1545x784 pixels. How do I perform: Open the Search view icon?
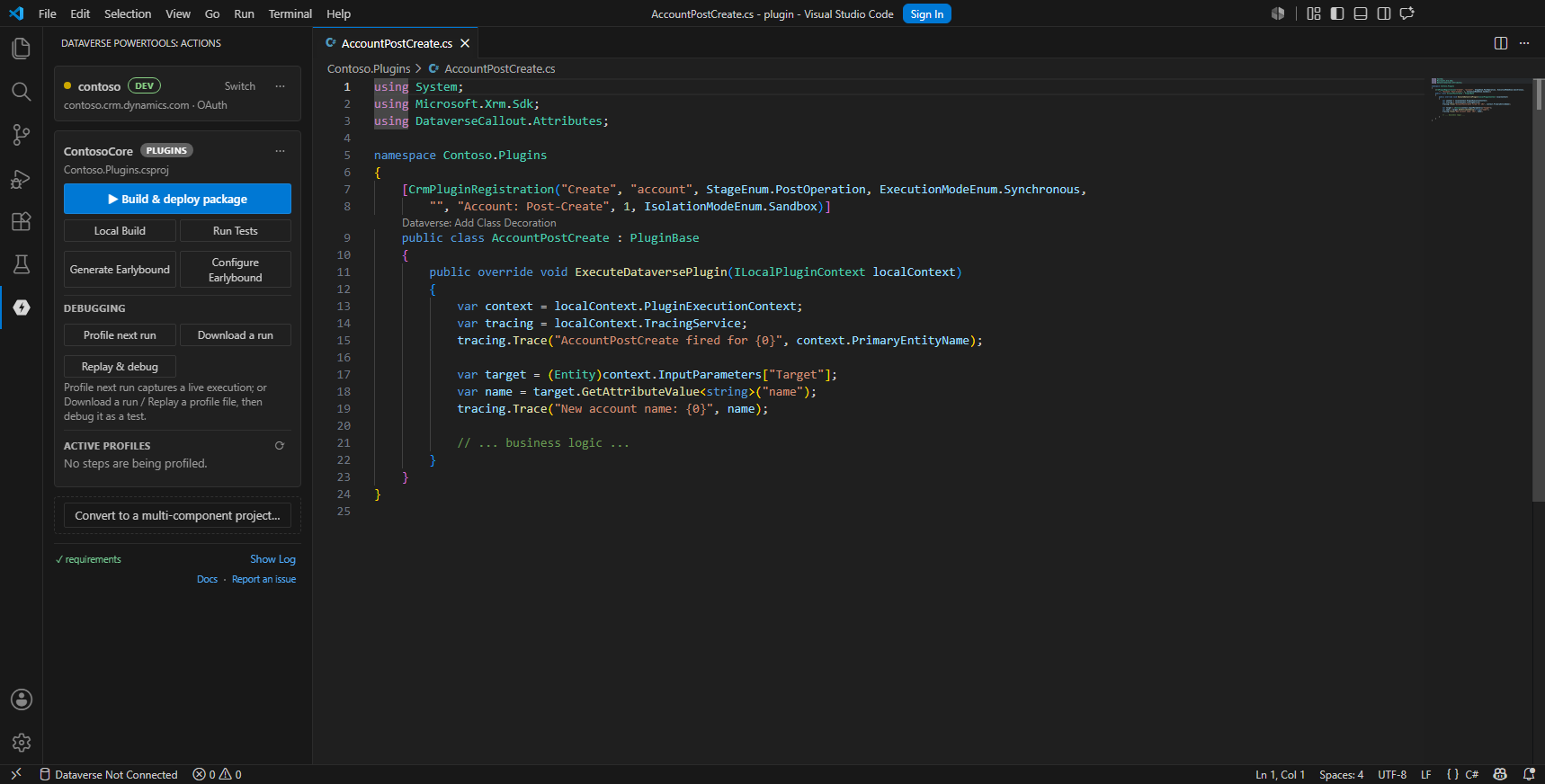(21, 92)
